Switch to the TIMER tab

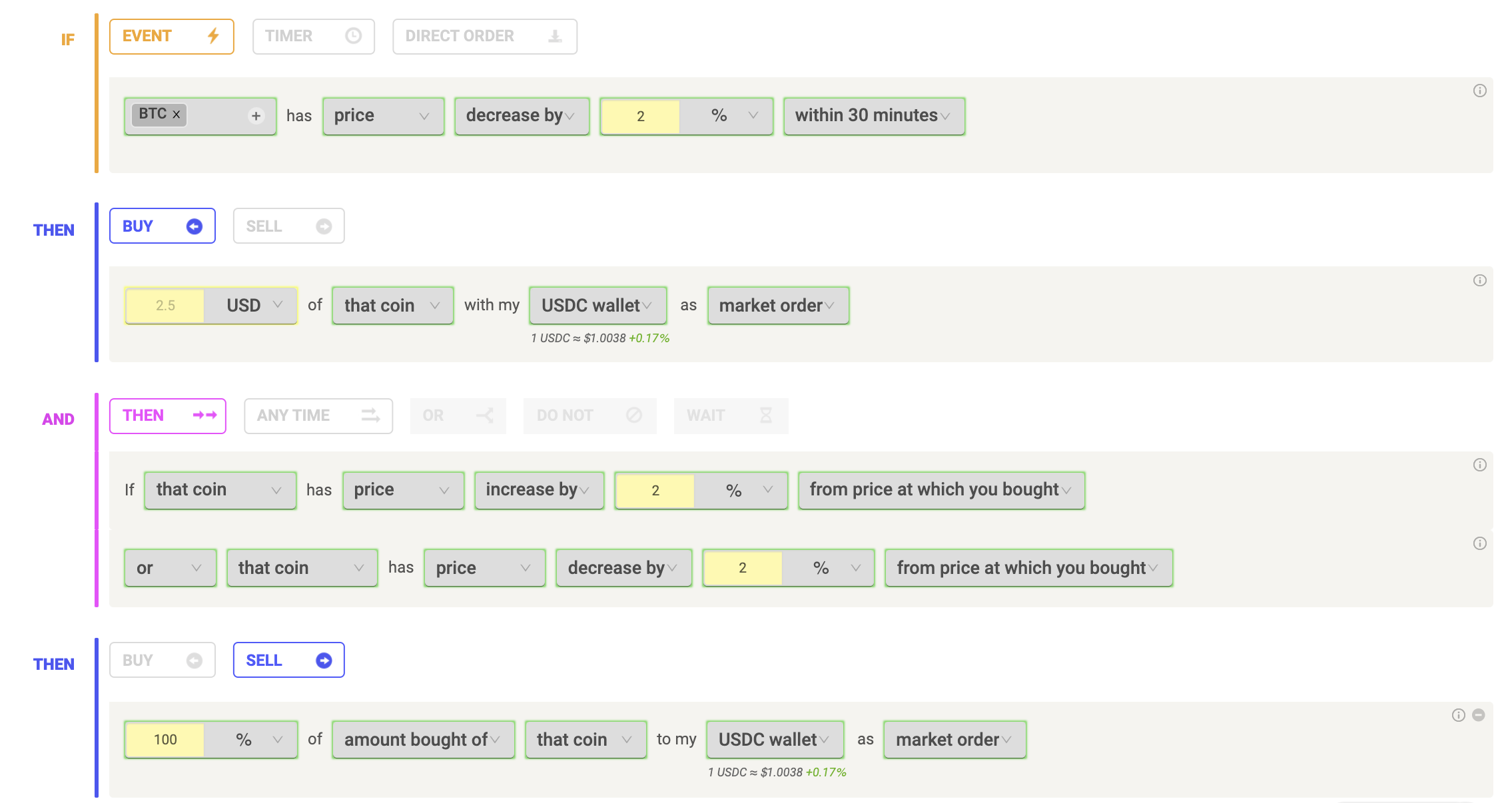313,36
